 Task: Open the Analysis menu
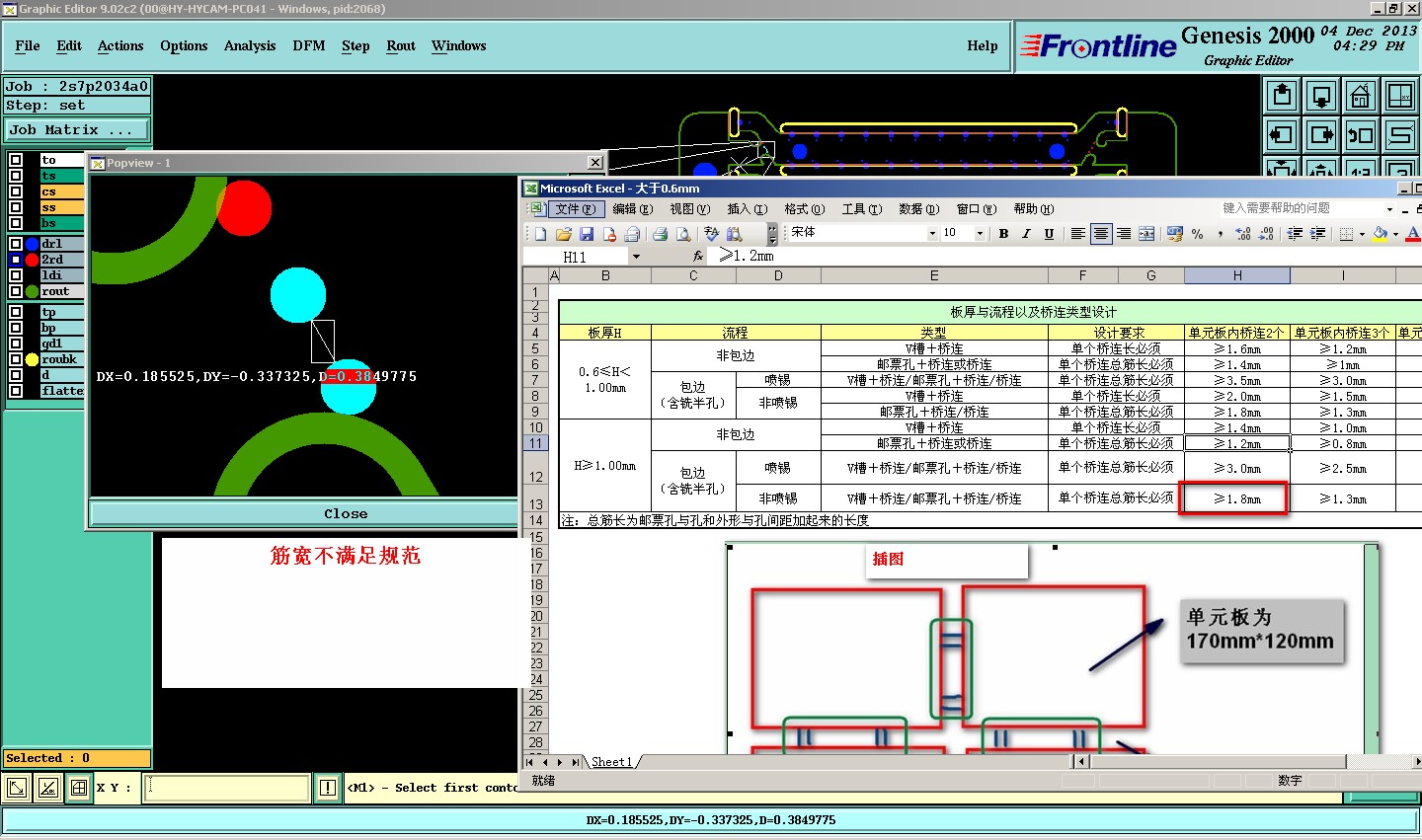point(250,45)
